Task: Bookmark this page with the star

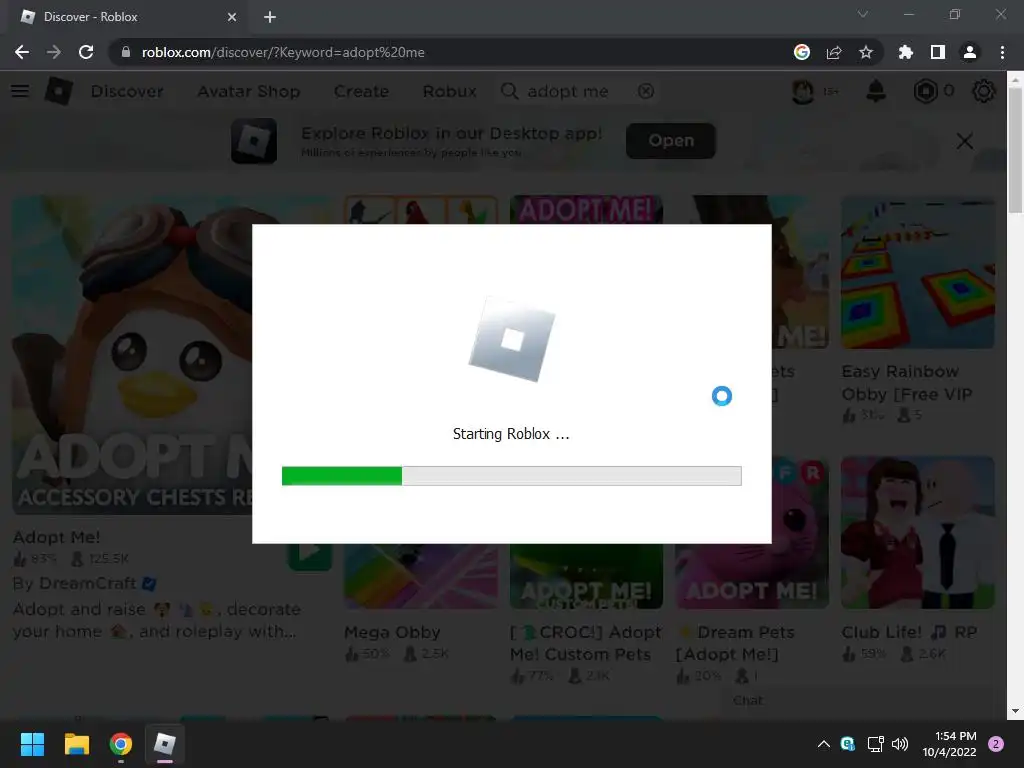Action: pyautogui.click(x=866, y=52)
